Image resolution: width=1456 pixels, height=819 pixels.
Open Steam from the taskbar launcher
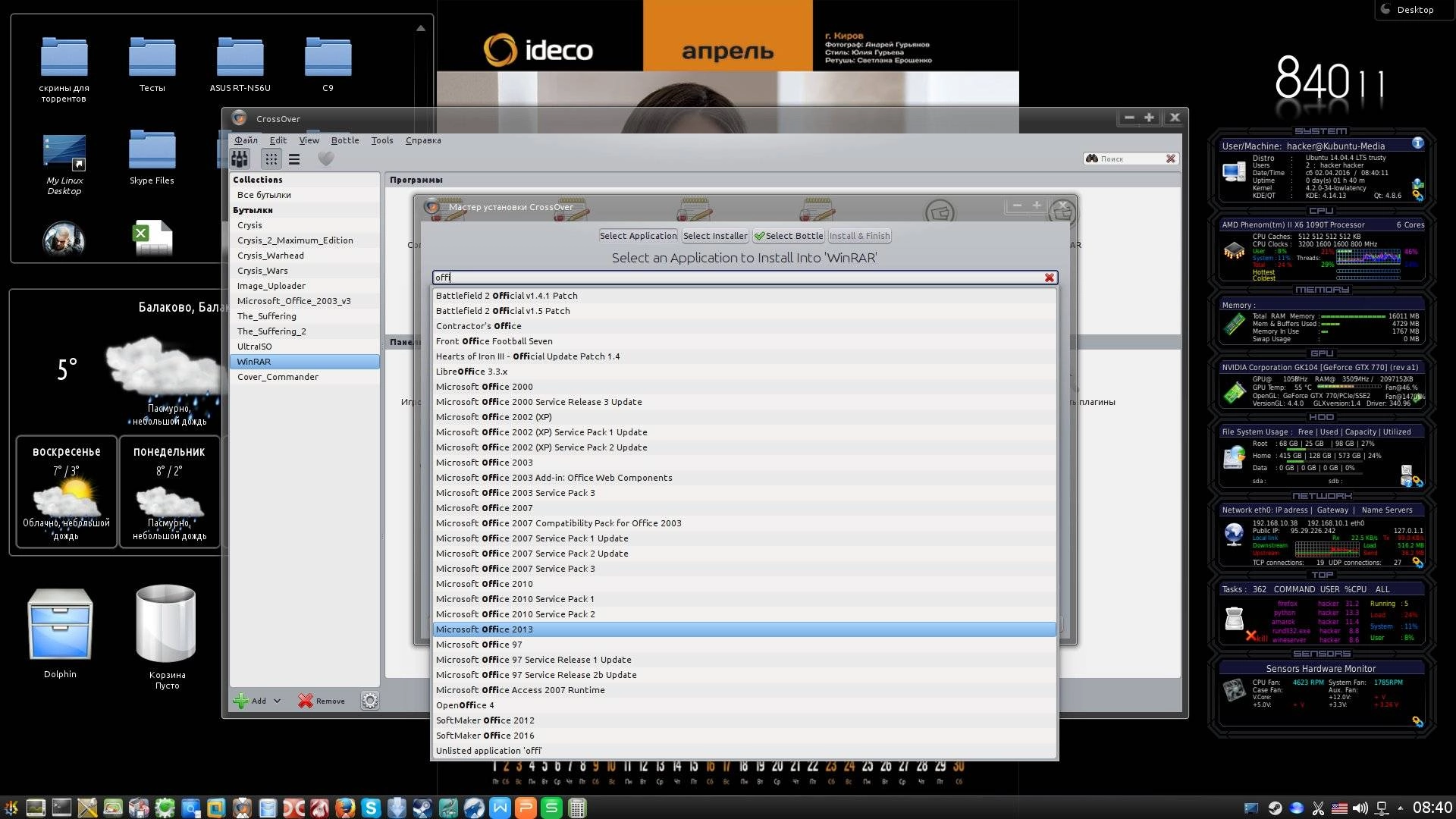coord(422,808)
